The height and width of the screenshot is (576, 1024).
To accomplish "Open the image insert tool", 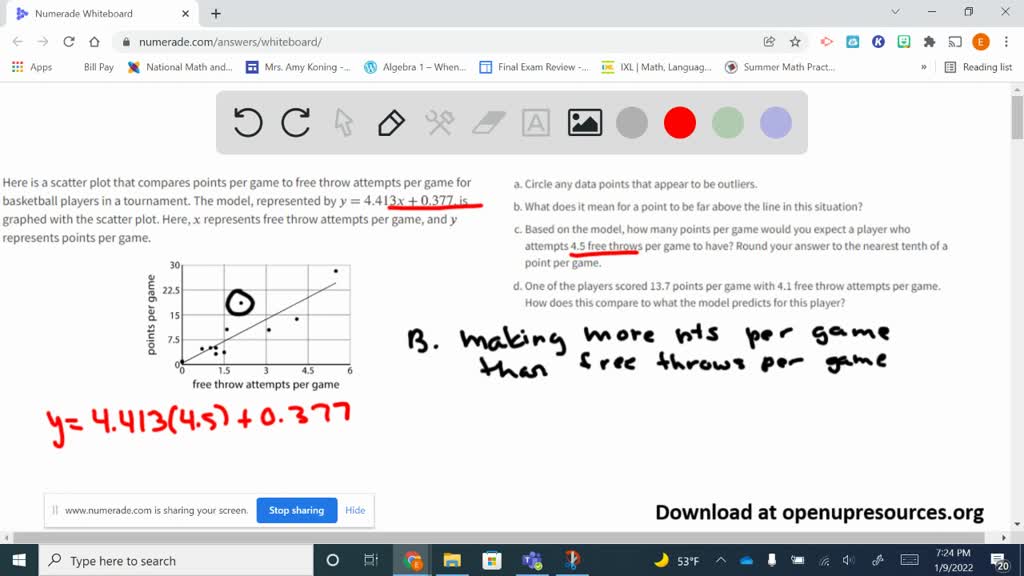I will (585, 121).
